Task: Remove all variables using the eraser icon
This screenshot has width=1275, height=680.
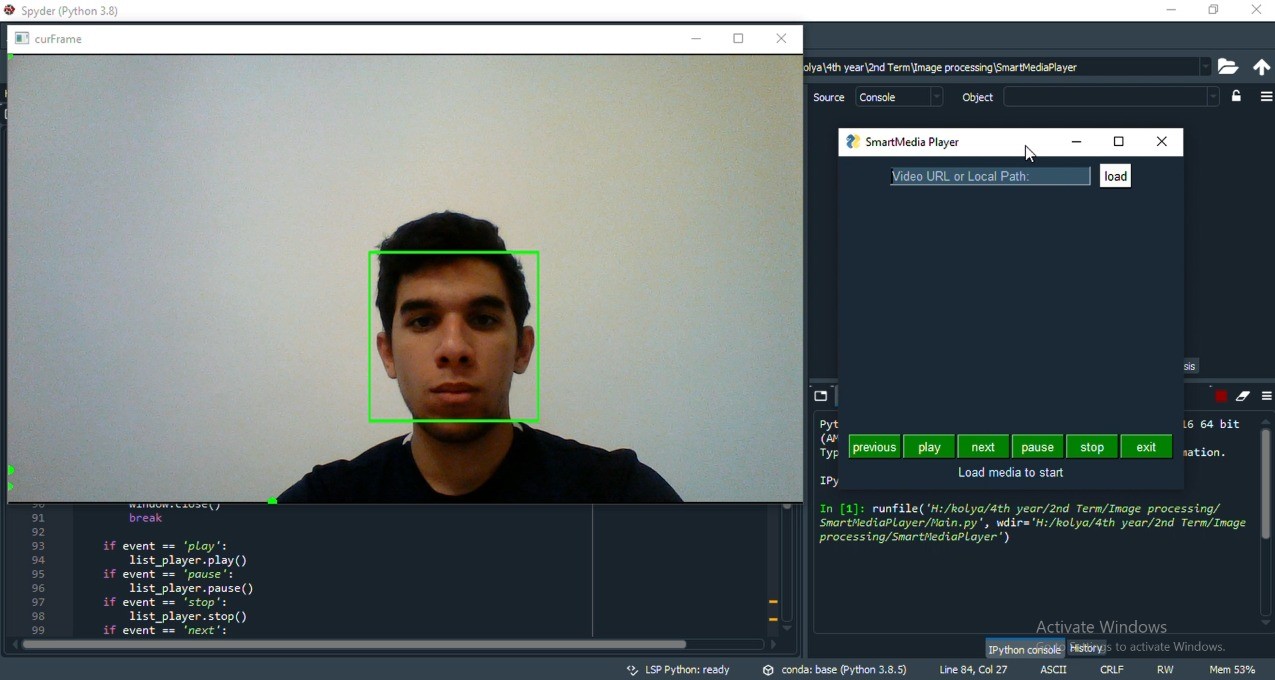Action: [1243, 396]
